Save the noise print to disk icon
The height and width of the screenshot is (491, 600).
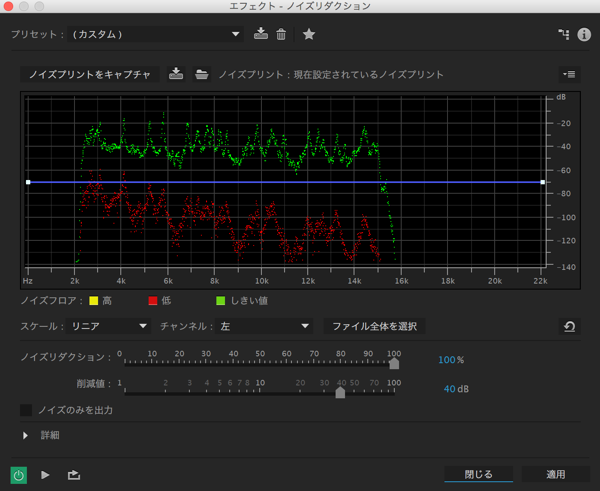(176, 74)
